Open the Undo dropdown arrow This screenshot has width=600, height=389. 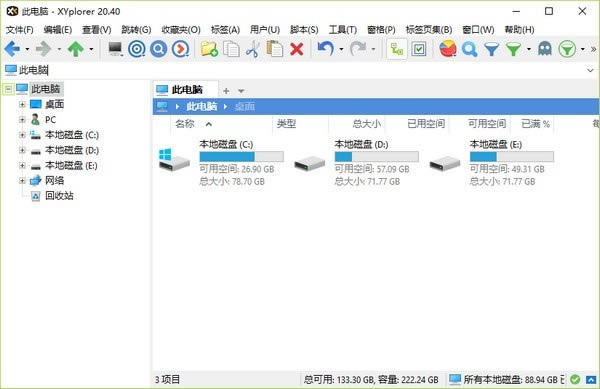click(x=341, y=49)
